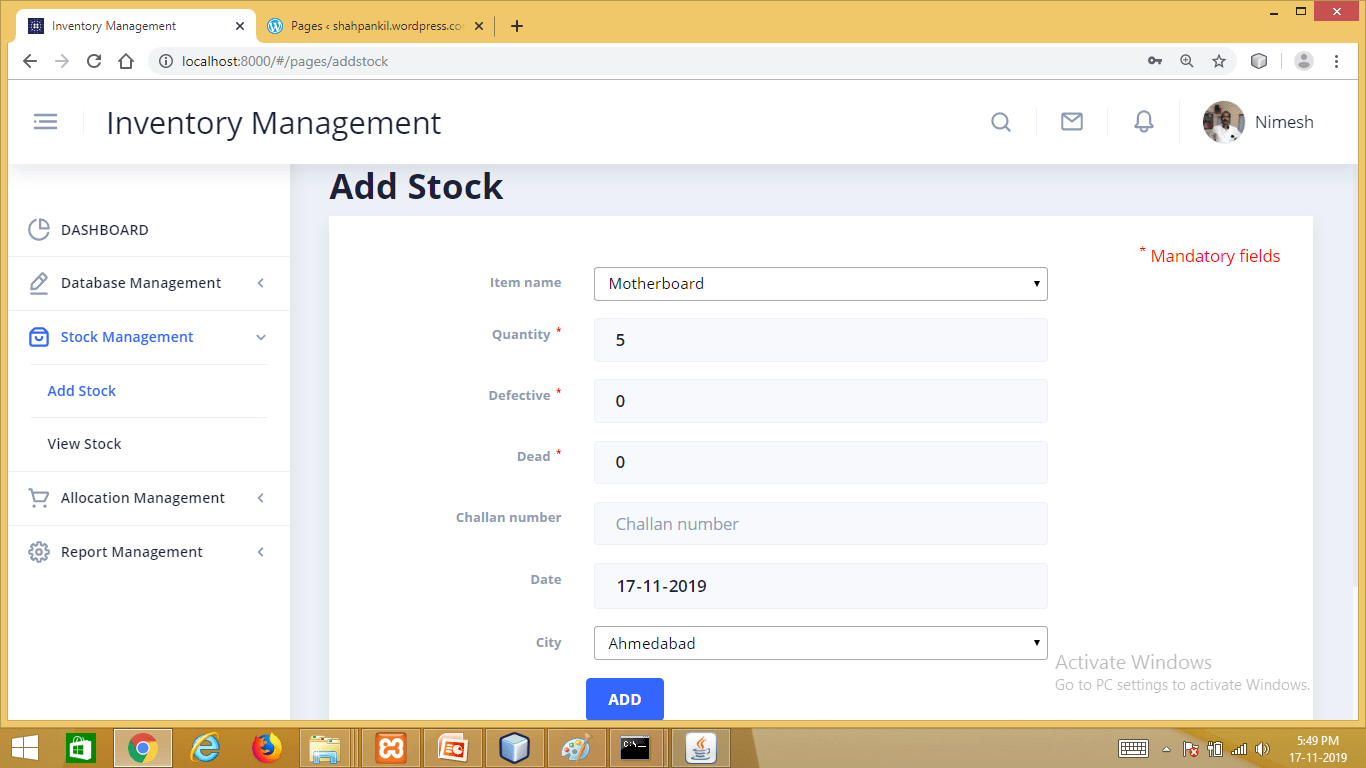Click the Challan number input field
The width and height of the screenshot is (1366, 768).
pyautogui.click(x=820, y=523)
